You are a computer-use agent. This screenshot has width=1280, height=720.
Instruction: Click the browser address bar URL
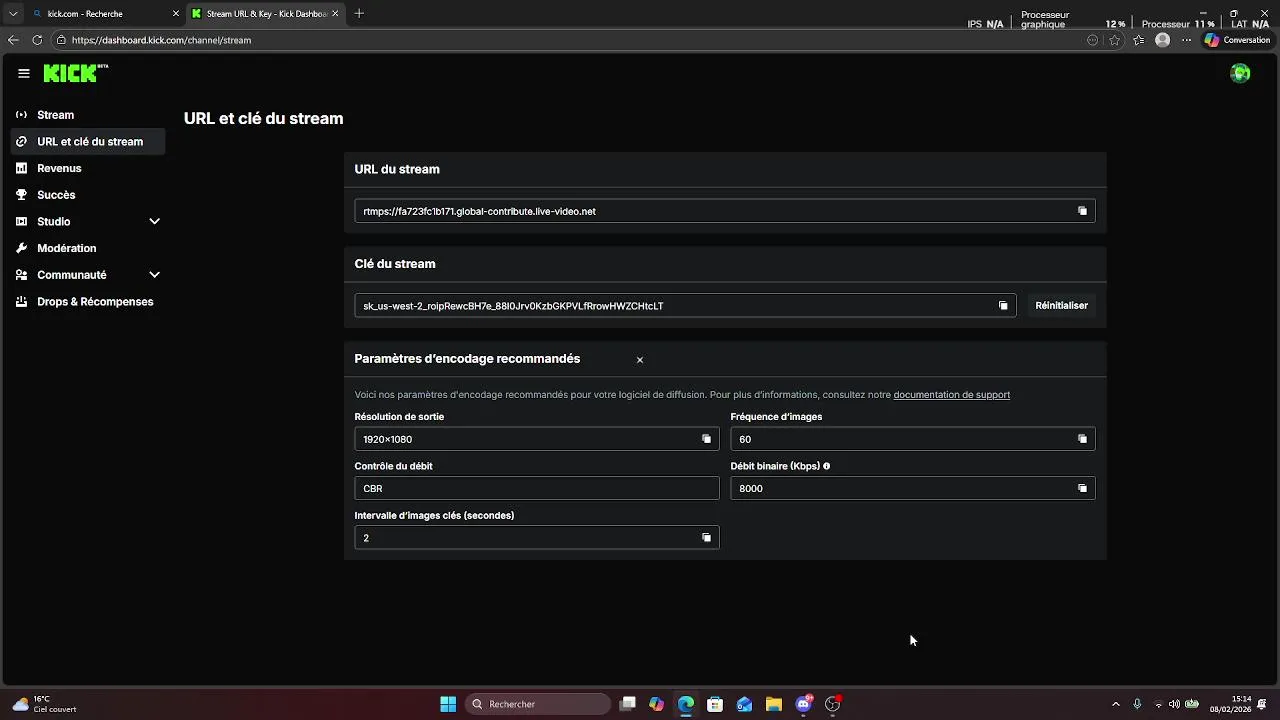tap(161, 40)
